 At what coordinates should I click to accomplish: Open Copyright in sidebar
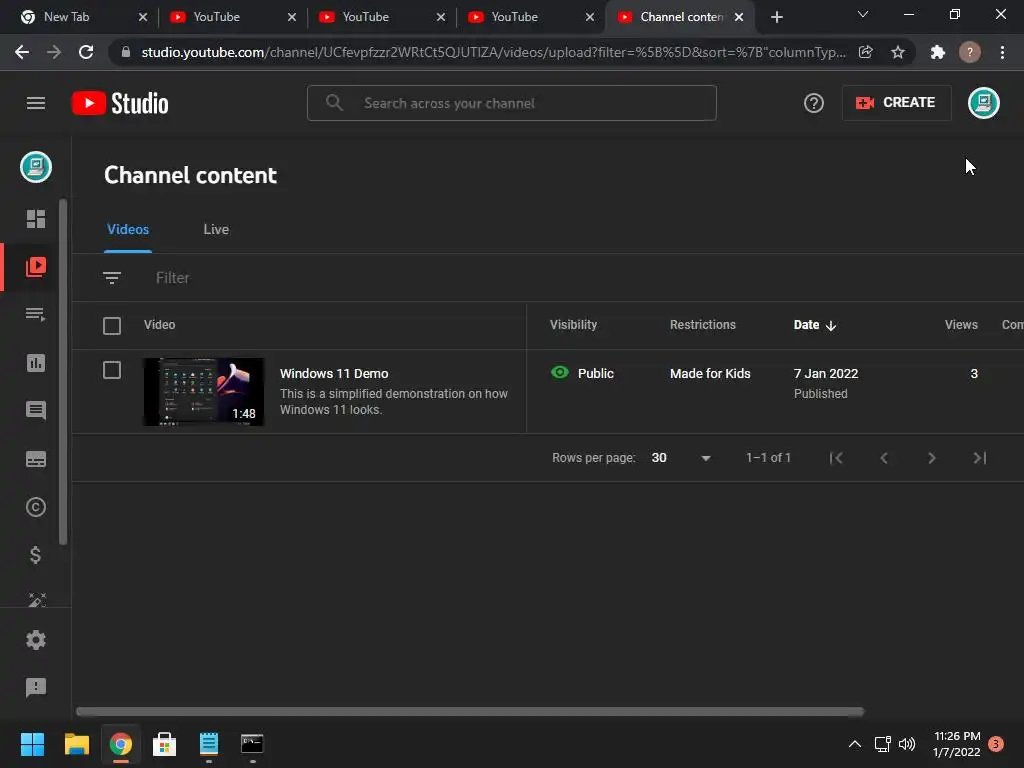pos(36,507)
